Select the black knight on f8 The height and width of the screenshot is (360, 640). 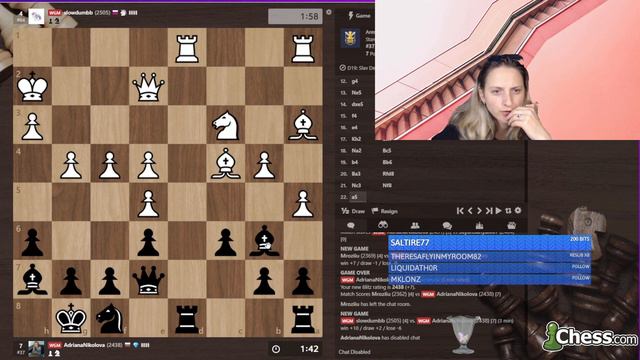click(110, 318)
